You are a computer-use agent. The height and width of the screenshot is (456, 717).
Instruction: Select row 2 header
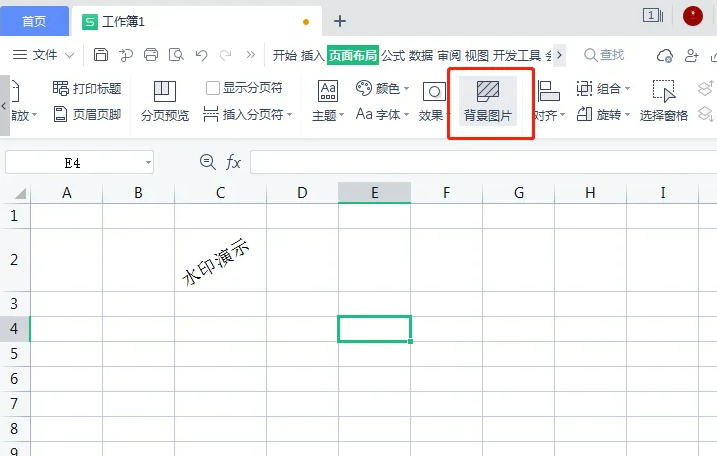(x=15, y=260)
